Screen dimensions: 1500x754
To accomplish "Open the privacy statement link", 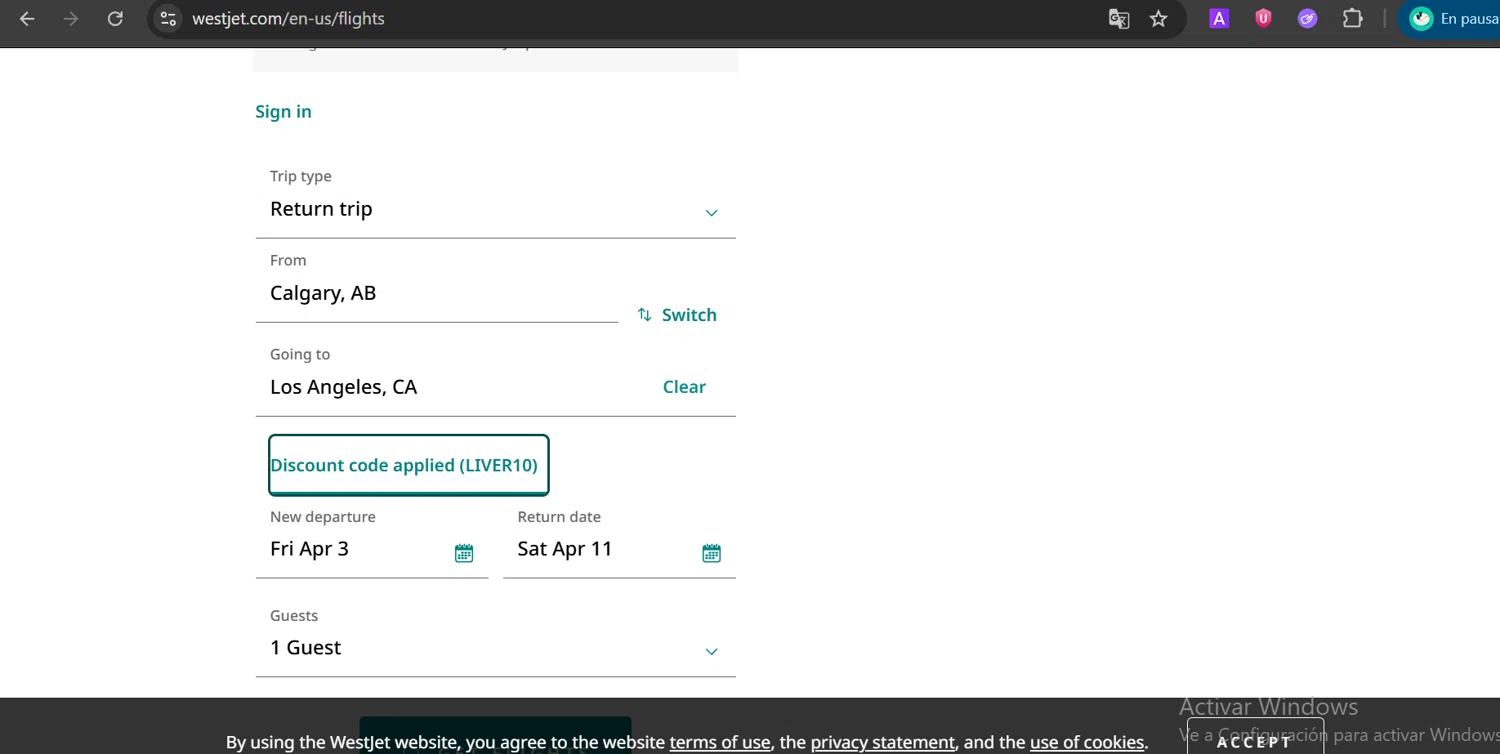I will coord(882,742).
